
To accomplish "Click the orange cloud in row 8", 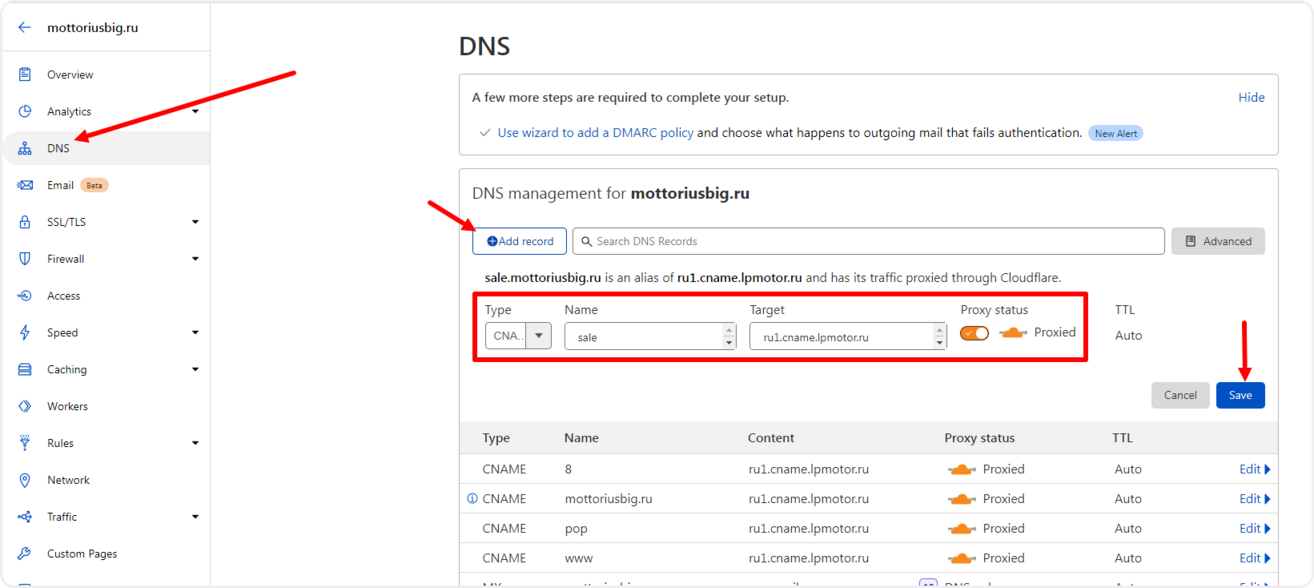I will coord(962,469).
